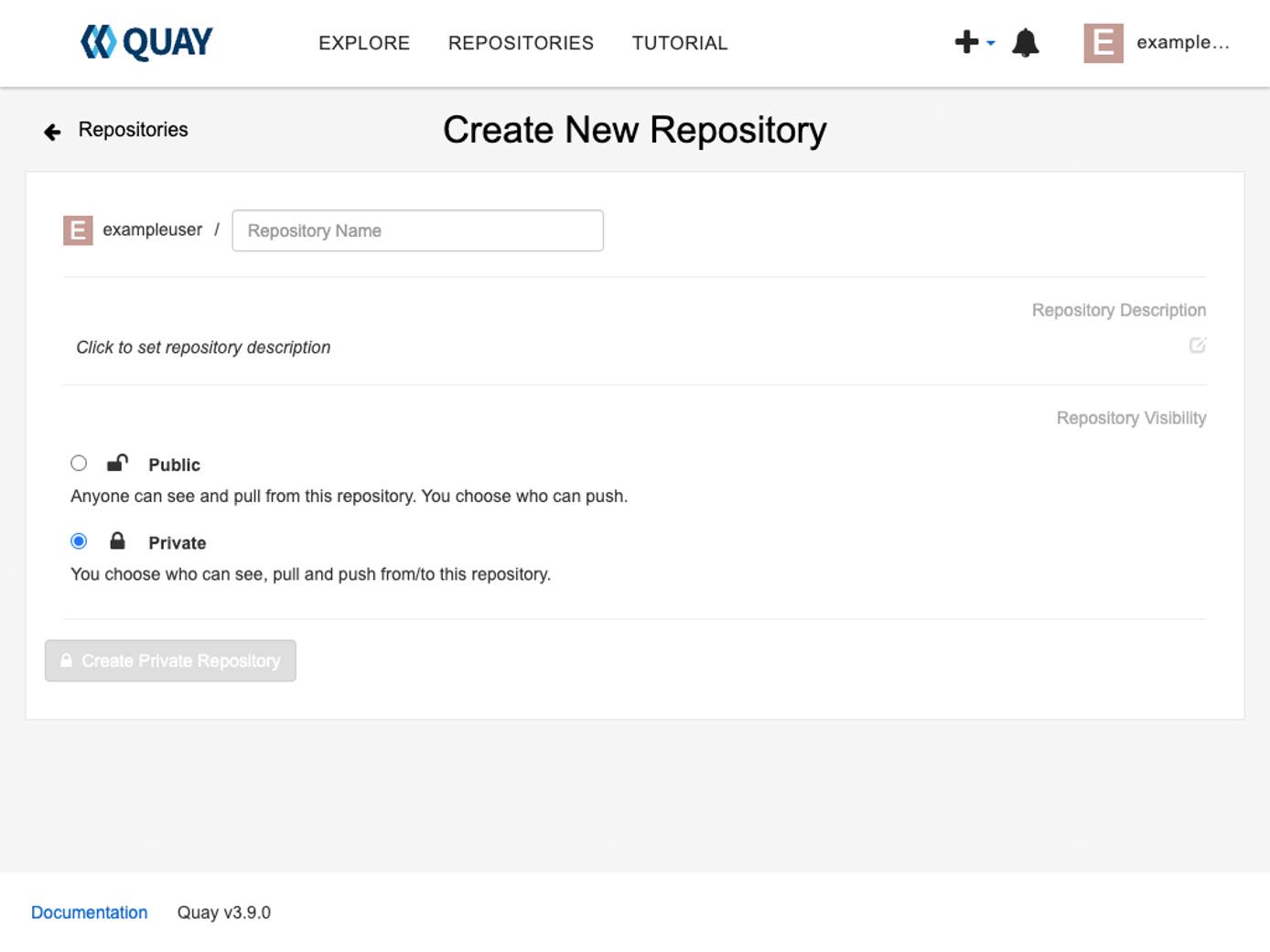The width and height of the screenshot is (1270, 952).
Task: Open notifications via bell icon
Action: tap(1025, 41)
